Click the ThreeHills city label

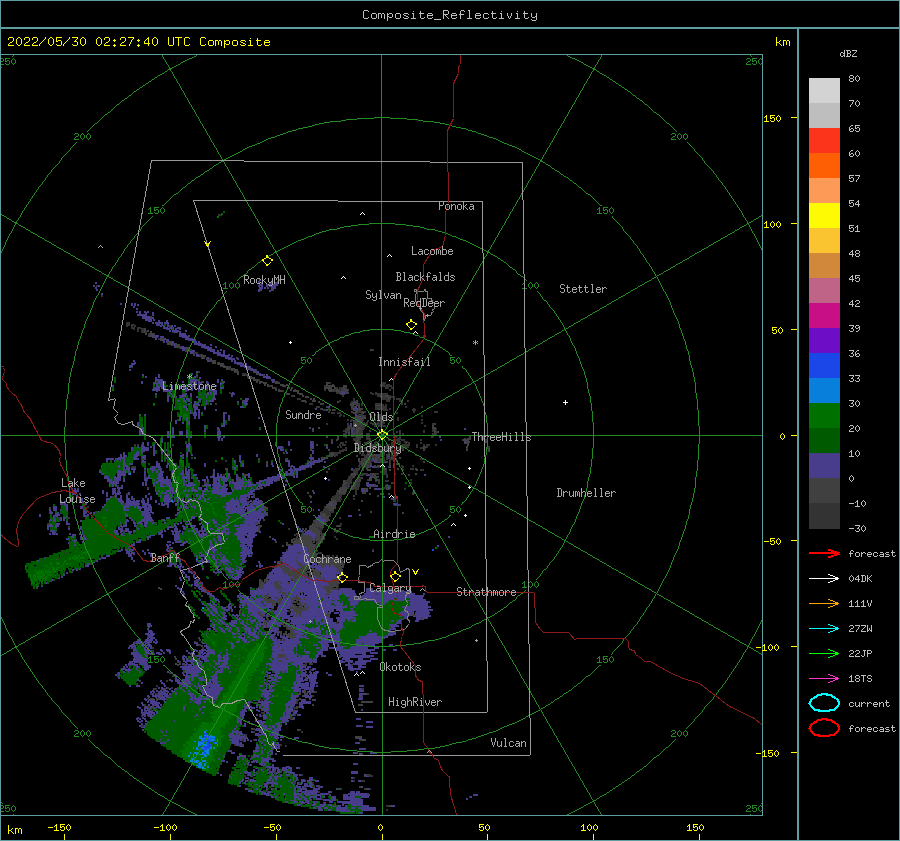click(501, 437)
